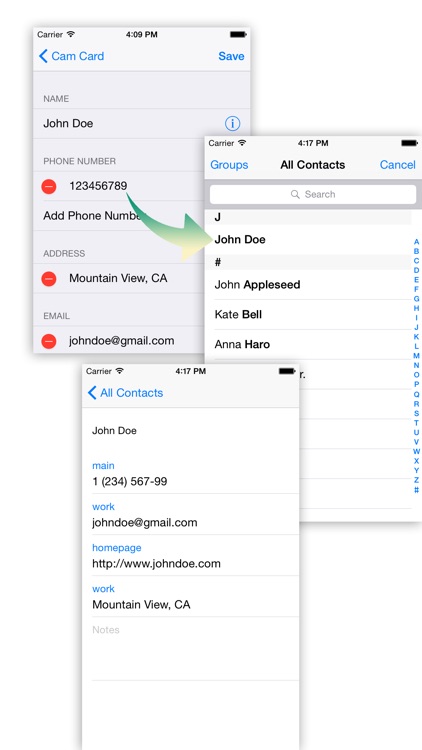Remove johndoe@gmail.com email with red minus
422x750 pixels.
(49, 341)
